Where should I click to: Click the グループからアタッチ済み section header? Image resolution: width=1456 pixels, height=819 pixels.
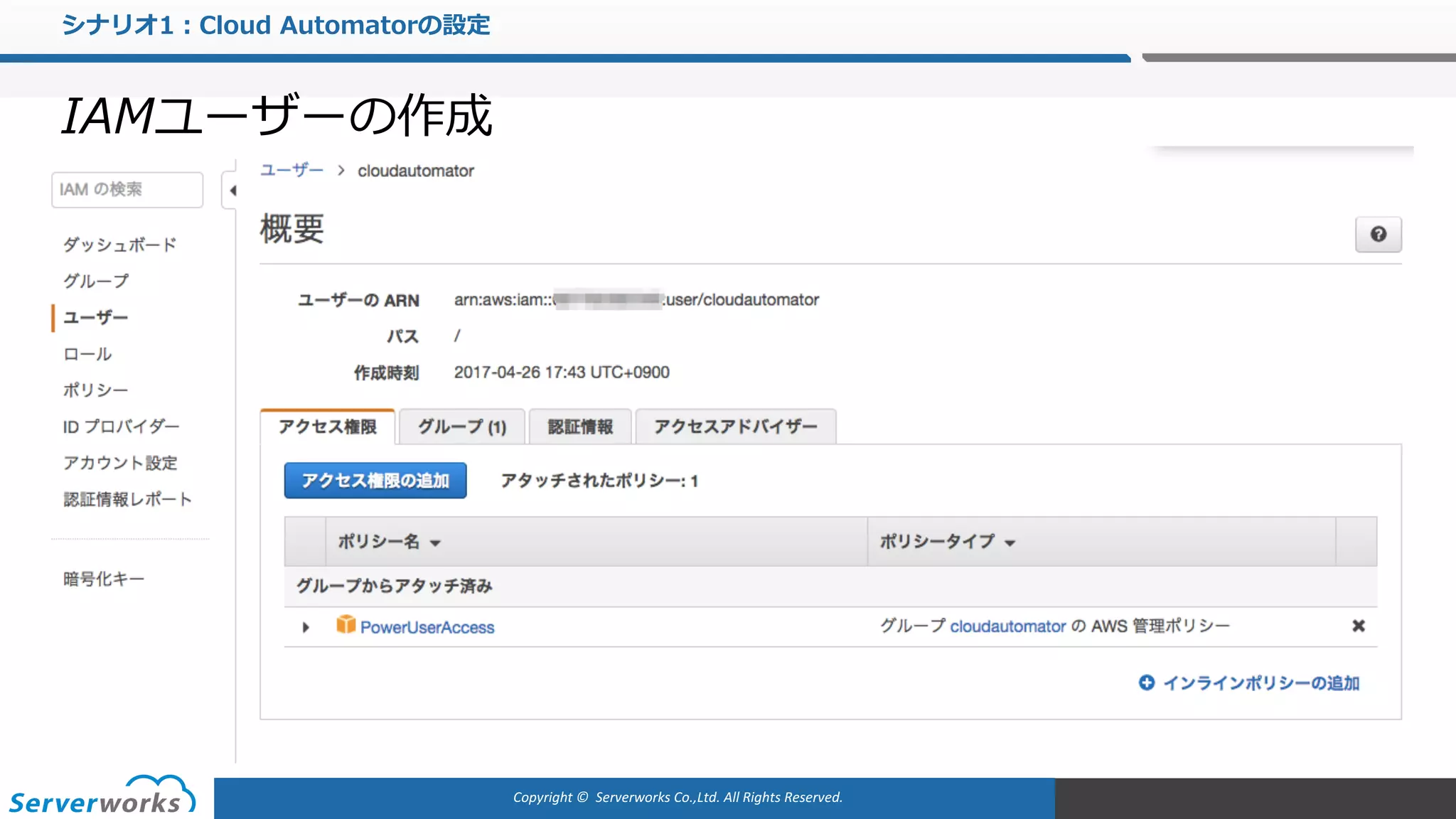tap(395, 586)
